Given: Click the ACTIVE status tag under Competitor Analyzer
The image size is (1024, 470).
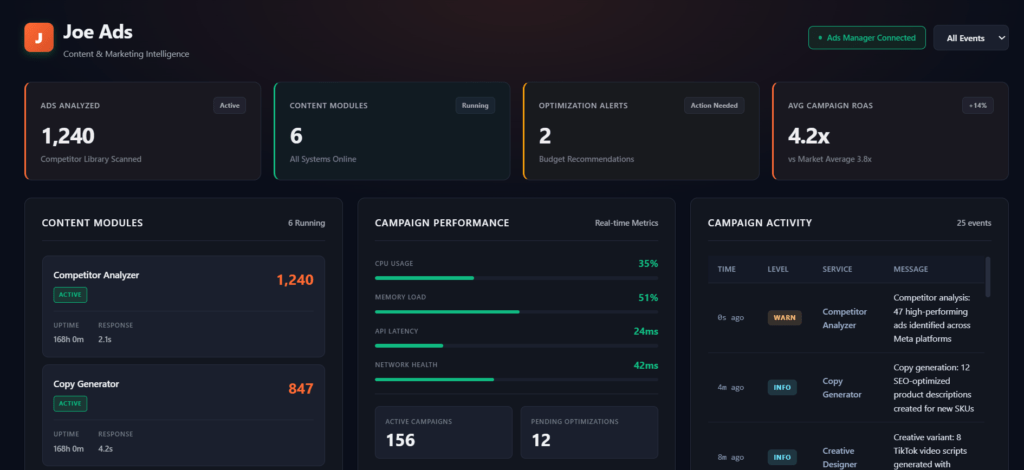Looking at the screenshot, I should [70, 295].
